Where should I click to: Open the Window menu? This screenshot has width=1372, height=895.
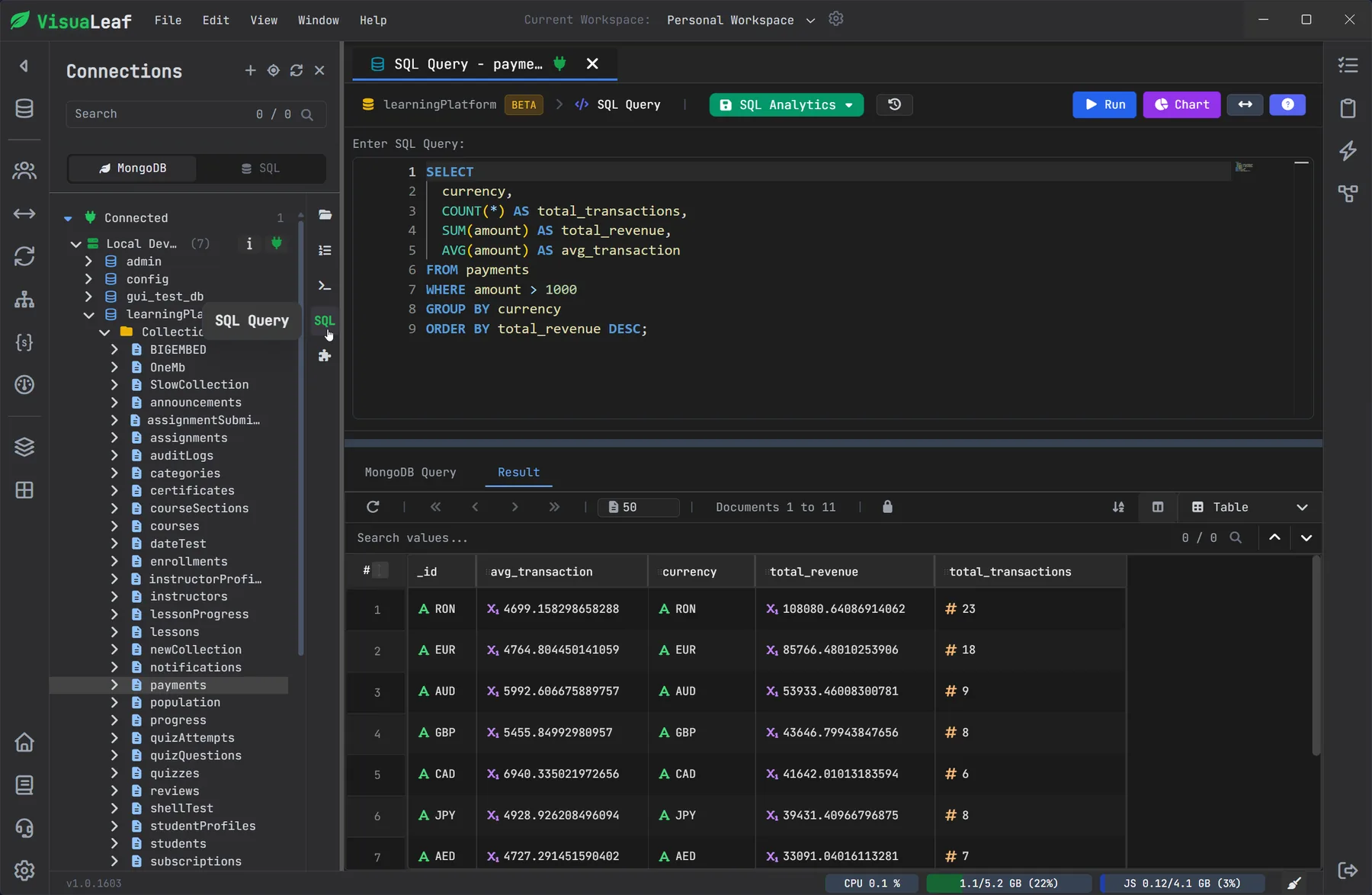click(319, 20)
